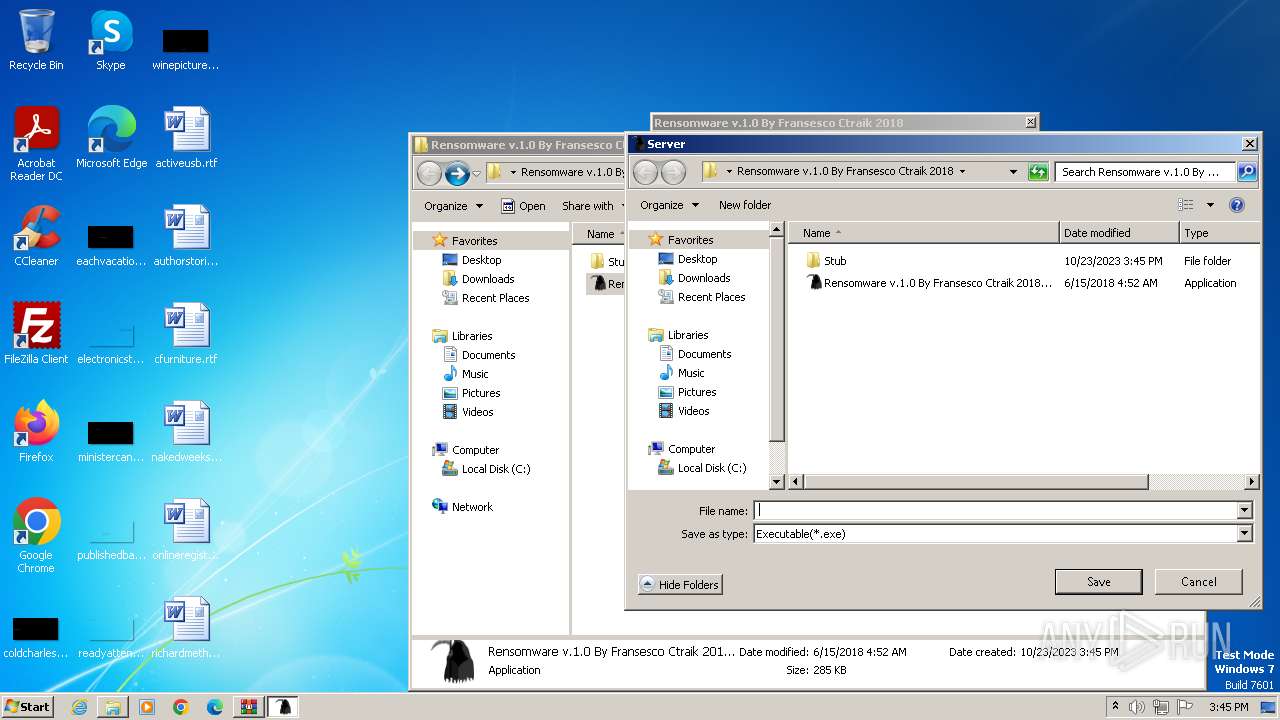Click the Back arrow in Server dialog

click(646, 172)
